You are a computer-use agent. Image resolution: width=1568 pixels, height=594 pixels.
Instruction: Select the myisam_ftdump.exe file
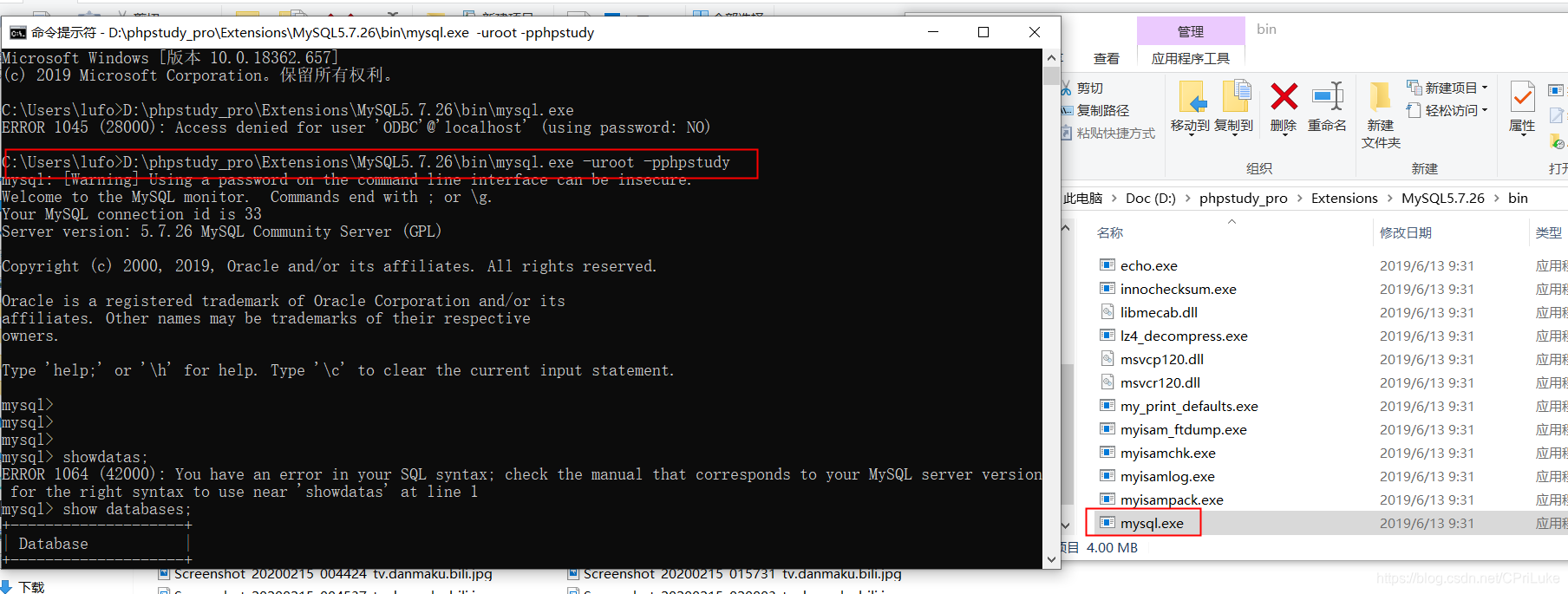coord(1183,429)
